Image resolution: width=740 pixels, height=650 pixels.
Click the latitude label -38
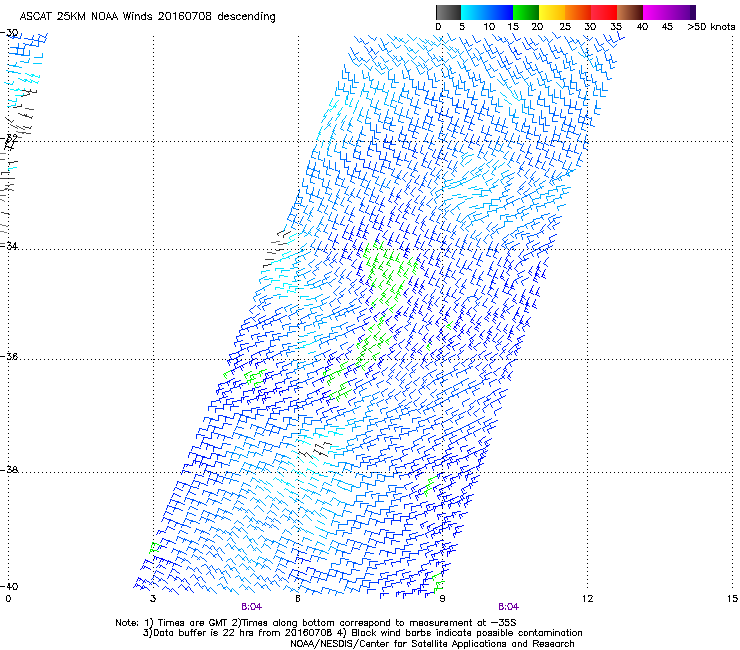point(10,470)
